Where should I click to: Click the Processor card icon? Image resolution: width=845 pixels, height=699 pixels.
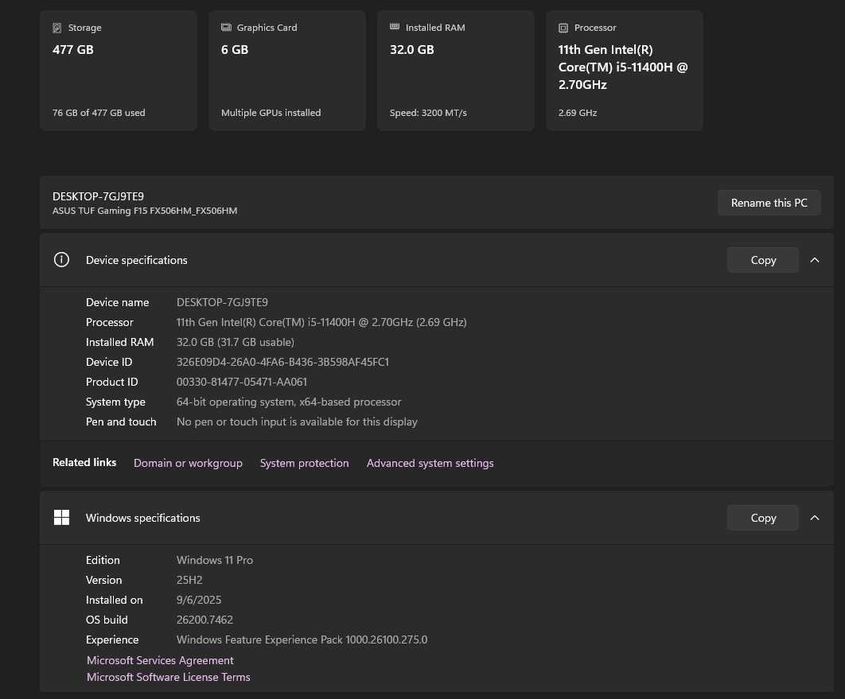point(564,28)
